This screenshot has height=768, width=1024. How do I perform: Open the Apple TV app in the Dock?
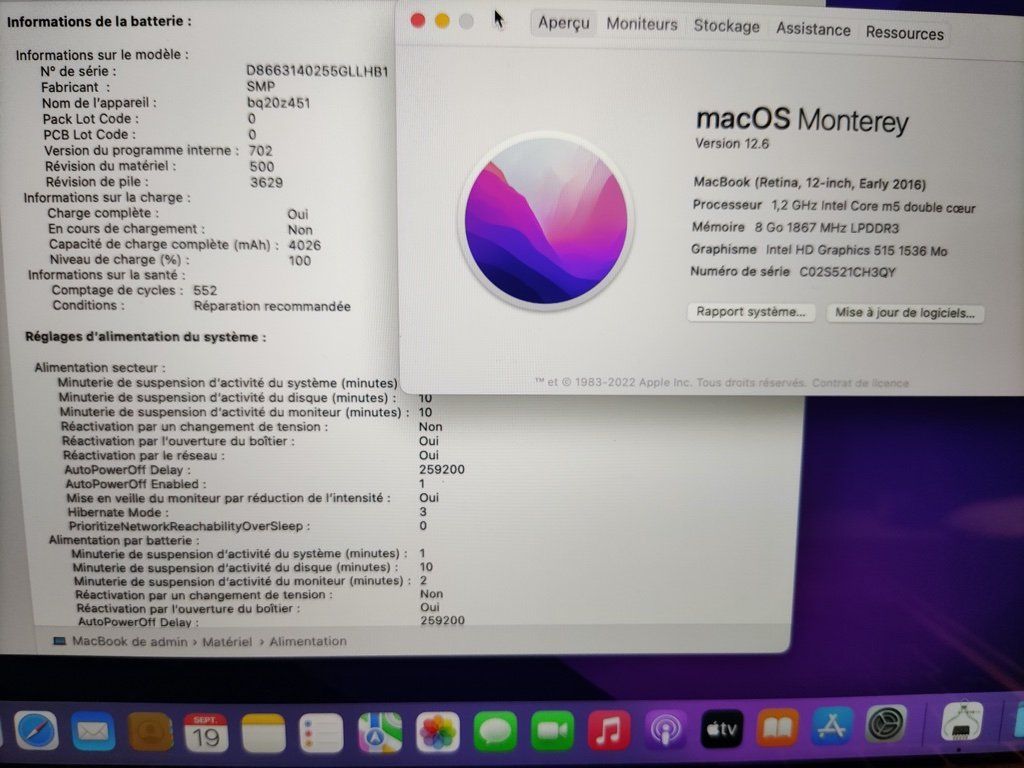(x=722, y=728)
